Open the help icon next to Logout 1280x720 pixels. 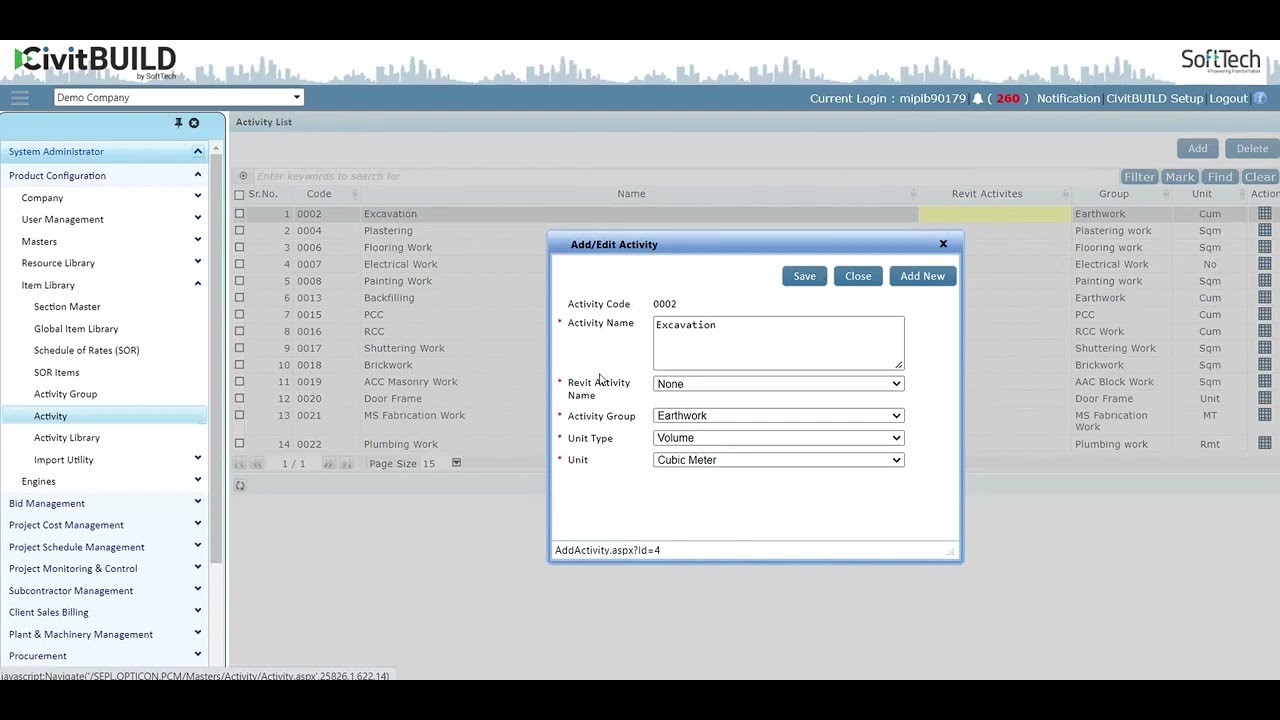[1260, 98]
